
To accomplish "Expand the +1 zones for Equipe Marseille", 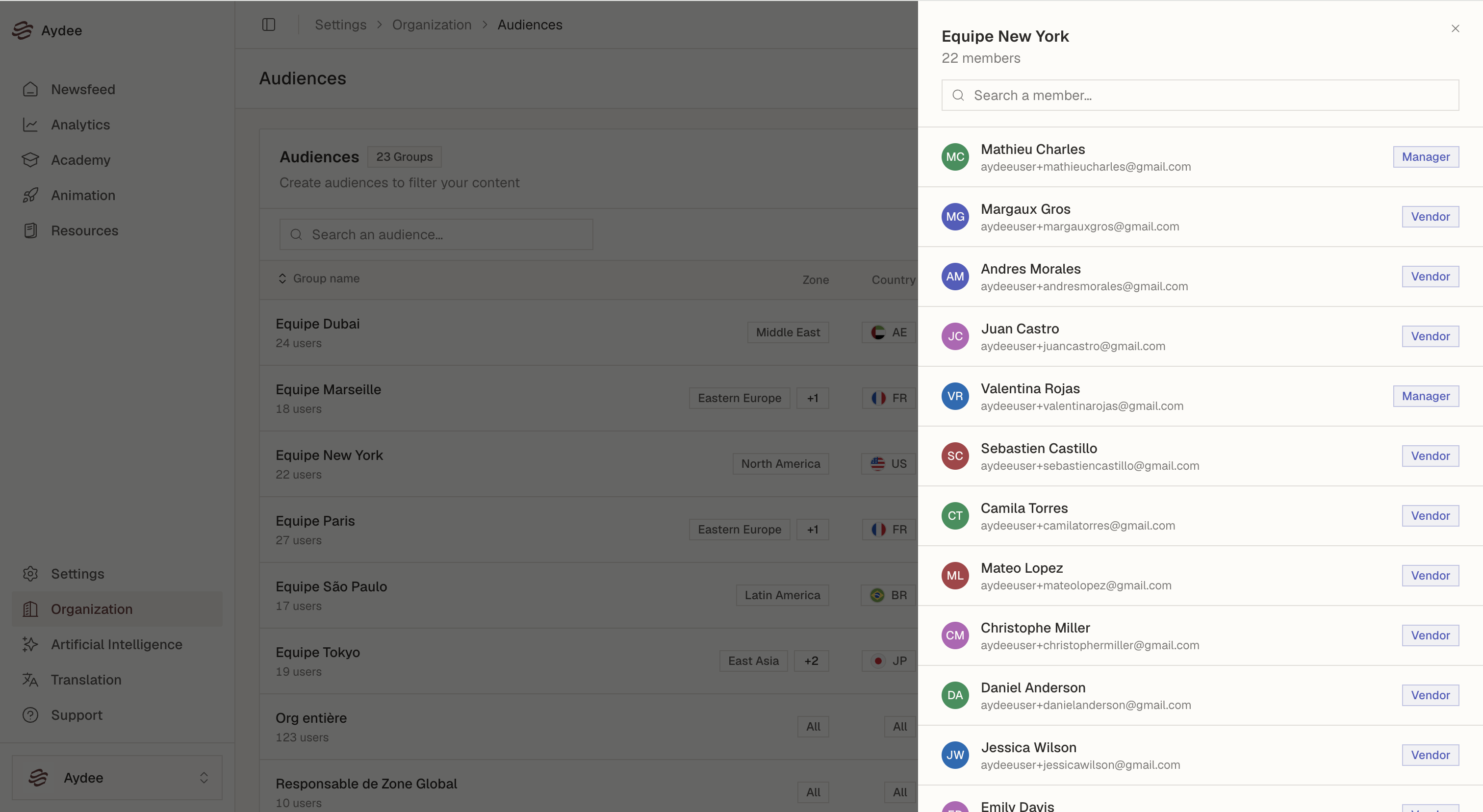I will pyautogui.click(x=812, y=398).
